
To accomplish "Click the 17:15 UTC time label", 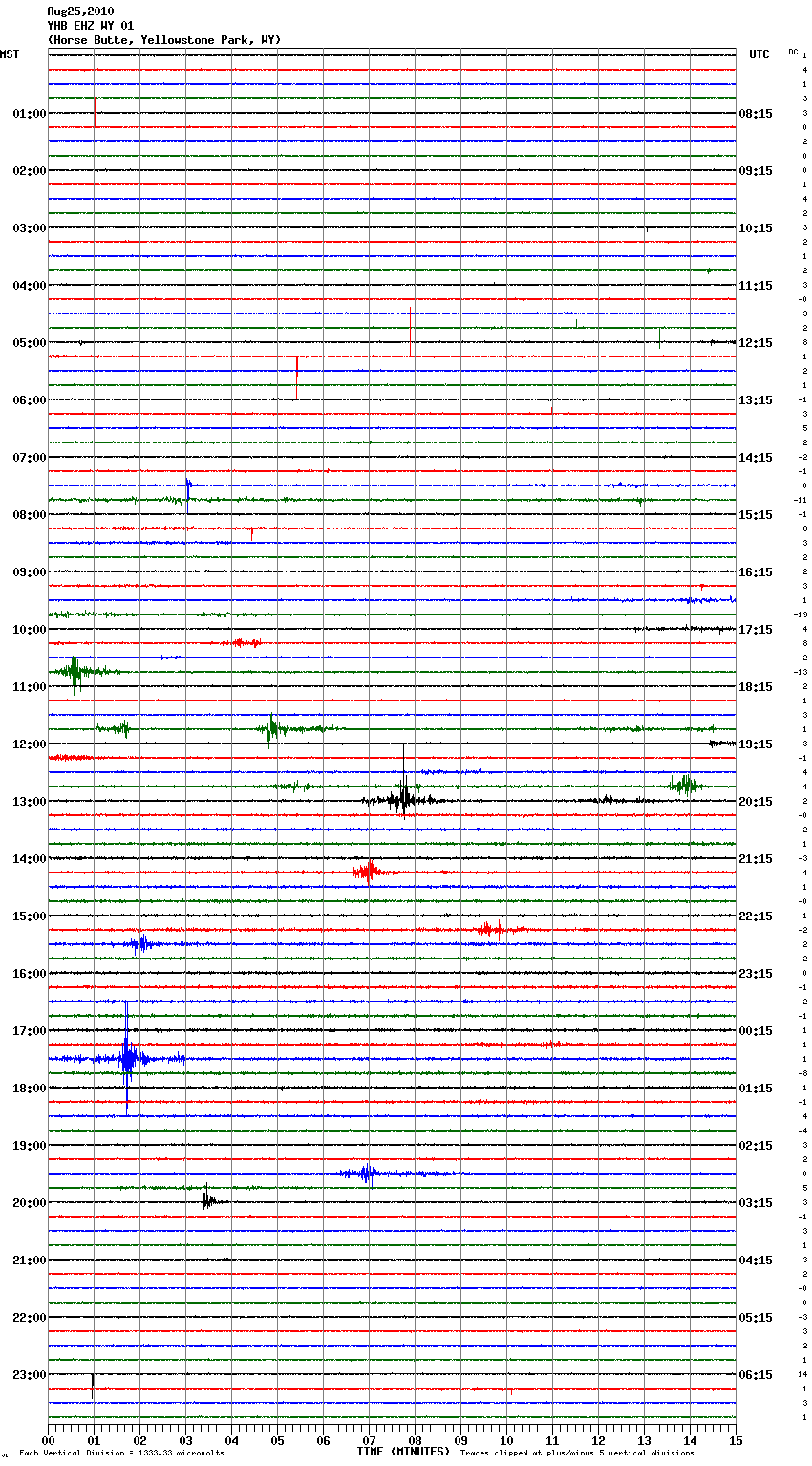I will (x=756, y=630).
